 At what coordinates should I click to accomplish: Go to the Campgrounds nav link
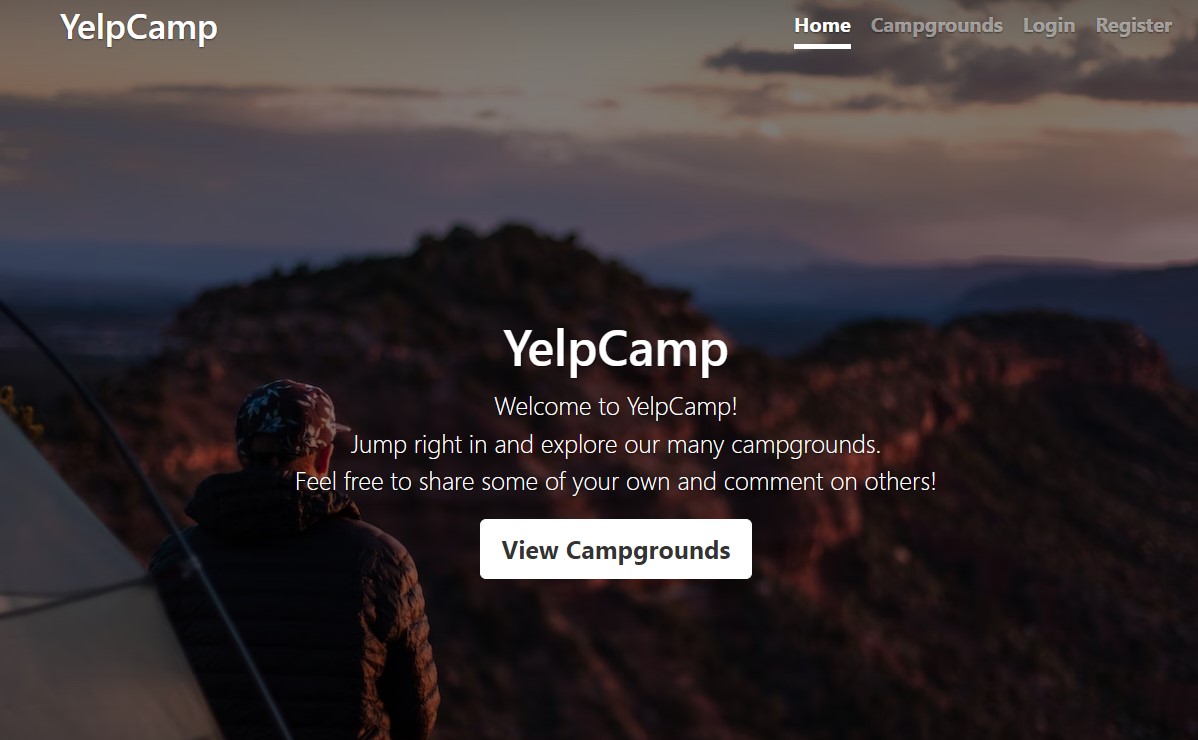(936, 25)
